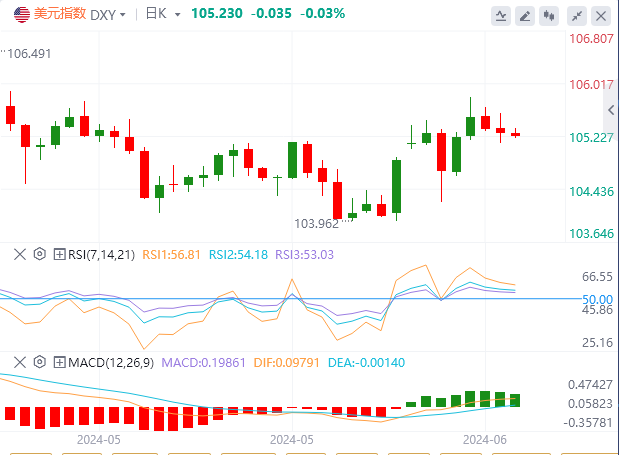This screenshot has width=619, height=455.
Task: Expand the MACD panel plus icon
Action: [59, 362]
